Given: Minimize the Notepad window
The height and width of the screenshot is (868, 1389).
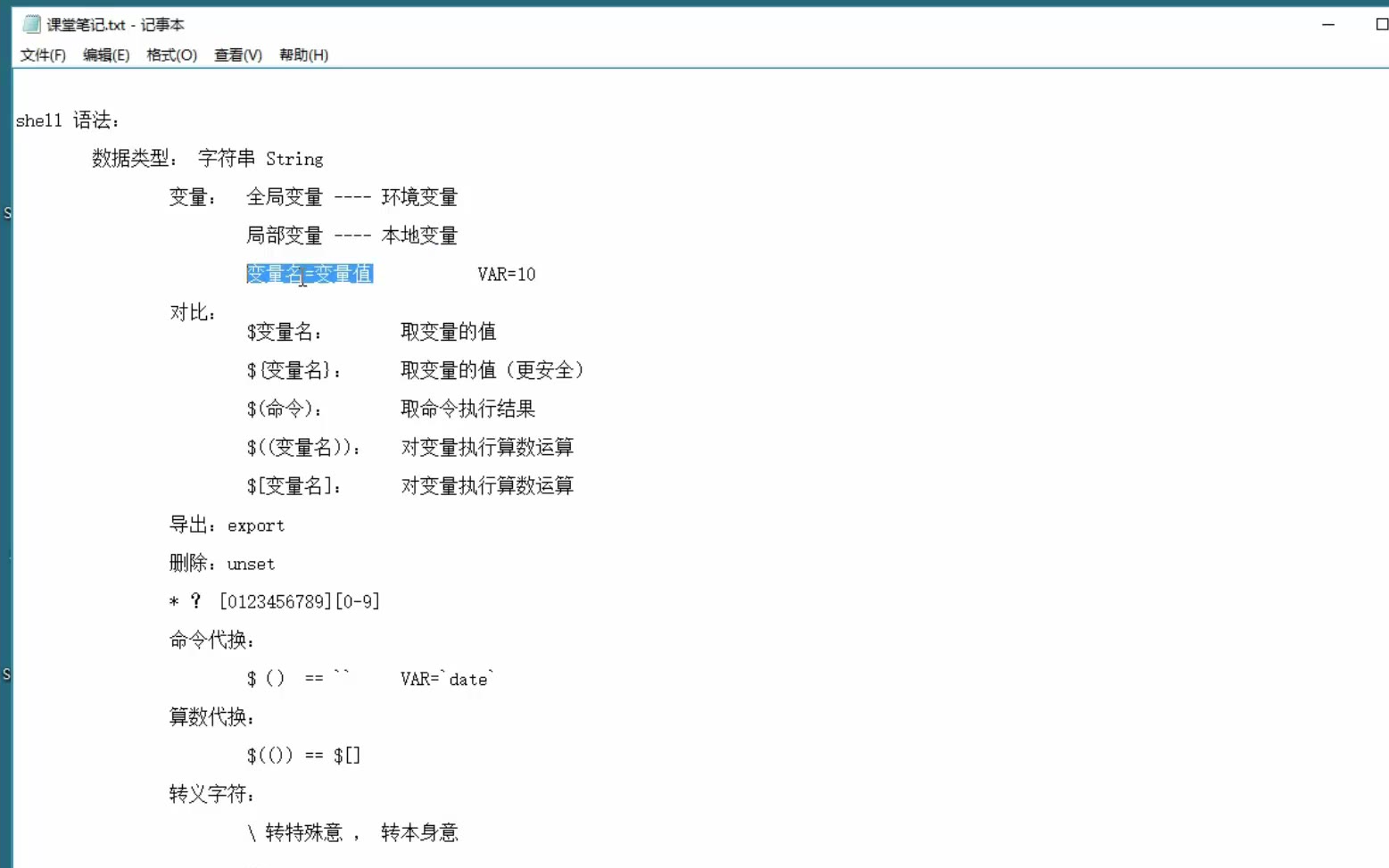Looking at the screenshot, I should tap(1328, 24).
